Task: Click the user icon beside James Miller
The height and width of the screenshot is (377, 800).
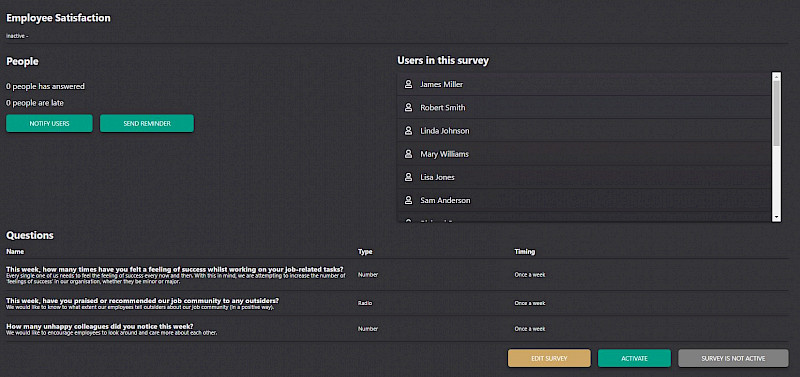Action: click(408, 84)
